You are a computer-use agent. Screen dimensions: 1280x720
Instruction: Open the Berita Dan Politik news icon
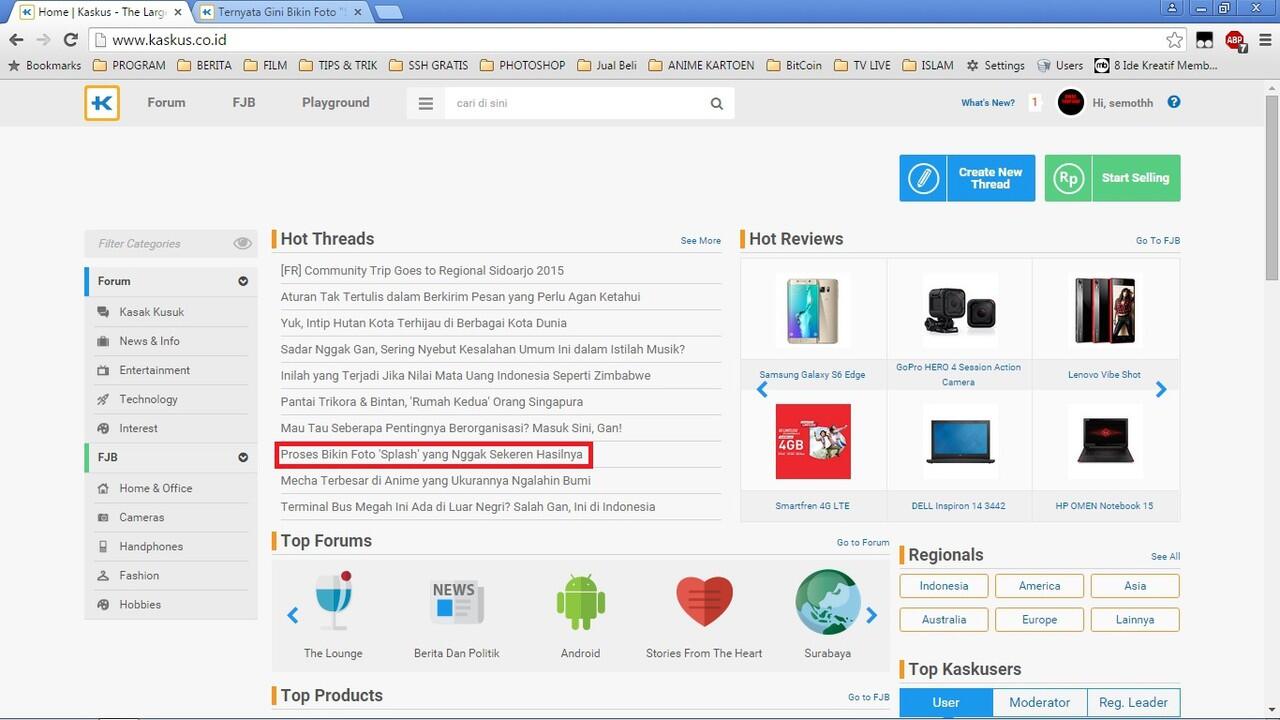[x=457, y=603]
